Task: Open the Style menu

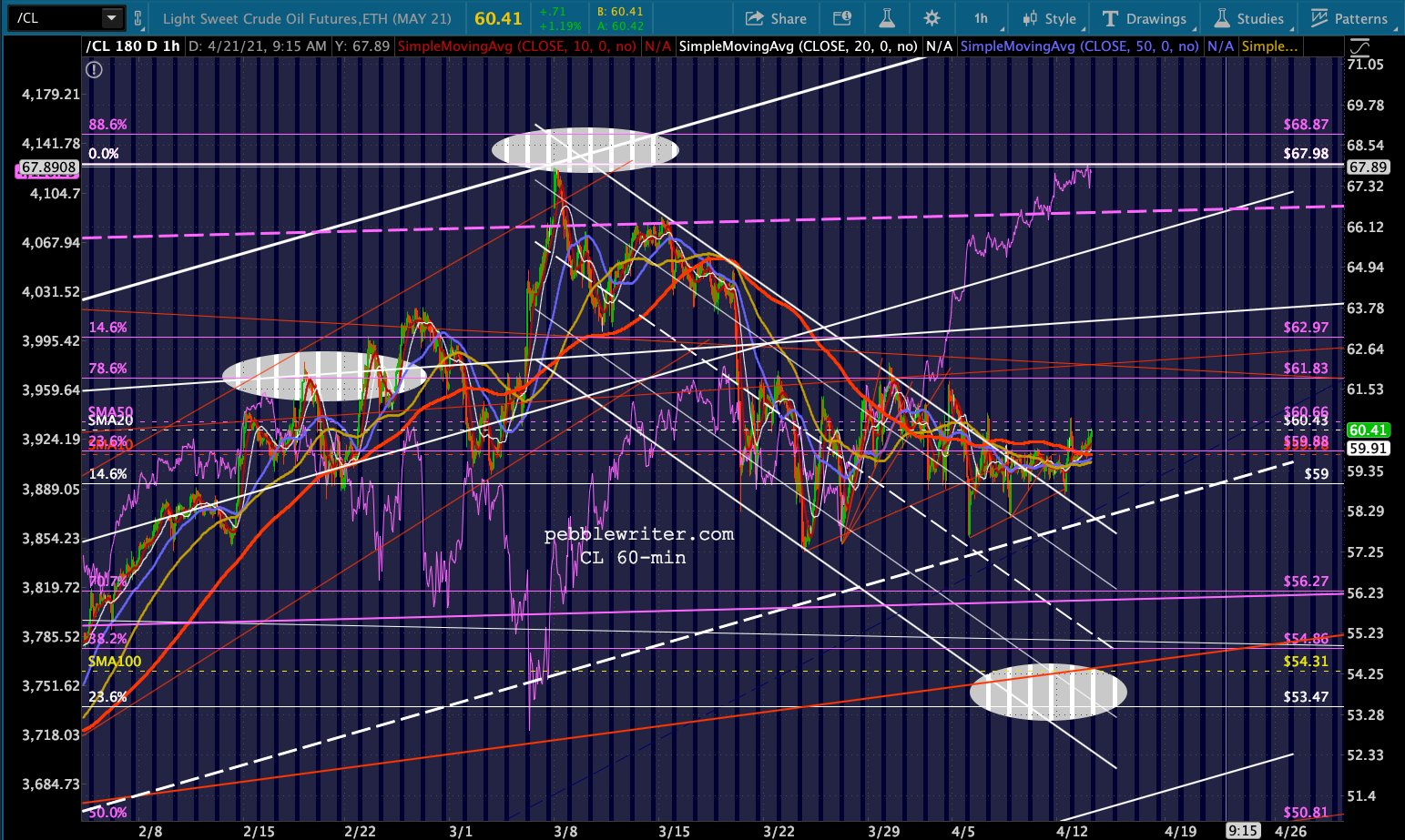Action: coord(1050,18)
